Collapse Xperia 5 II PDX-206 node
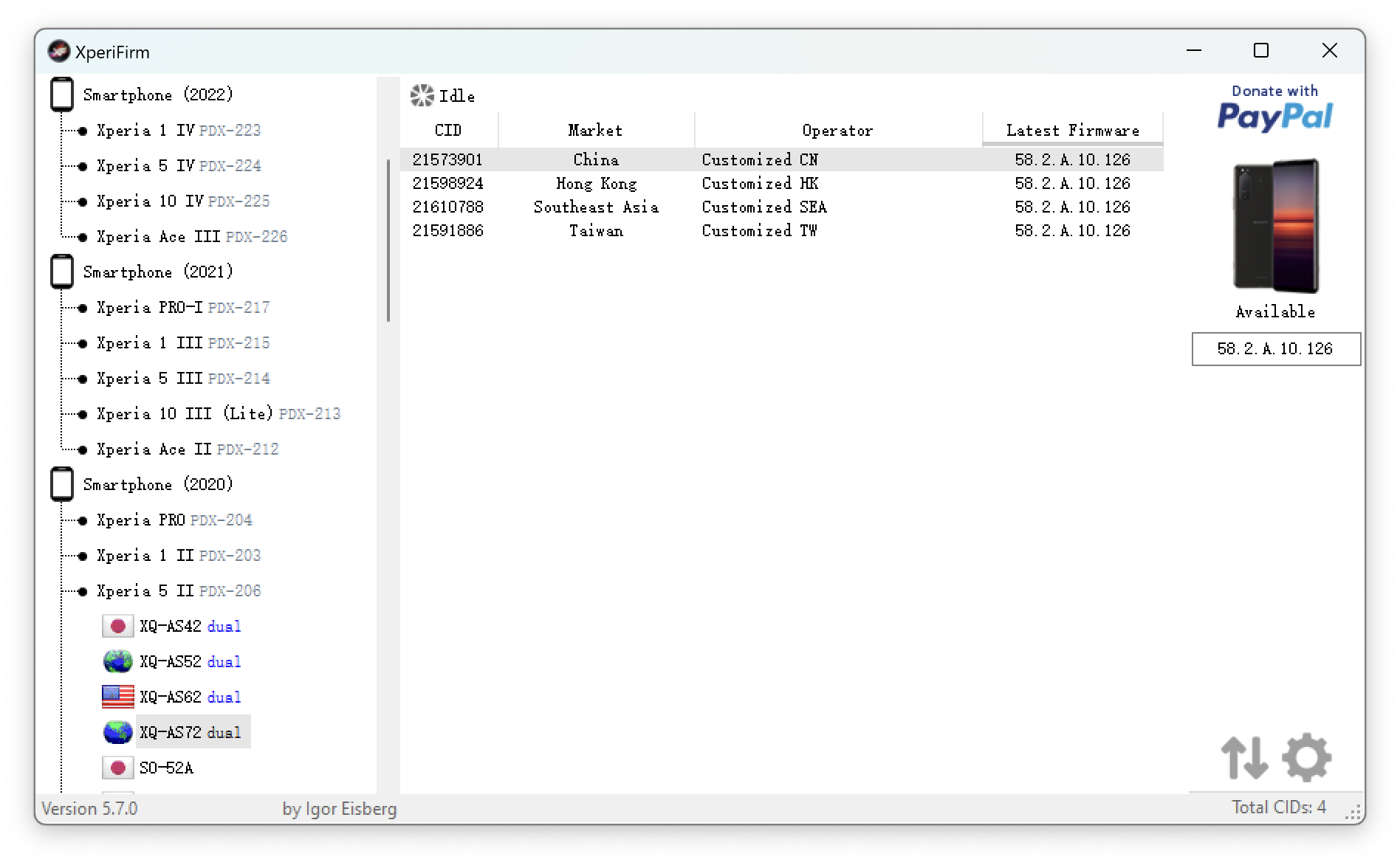The image size is (1400, 865). 179,590
